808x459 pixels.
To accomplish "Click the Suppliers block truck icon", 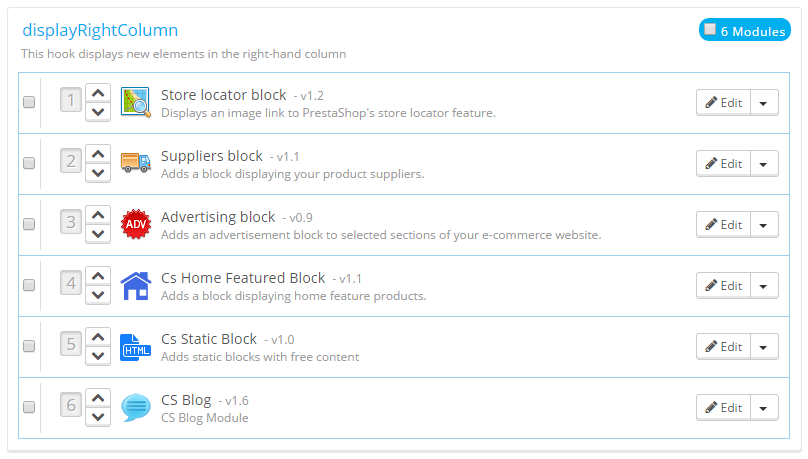I will tap(135, 163).
